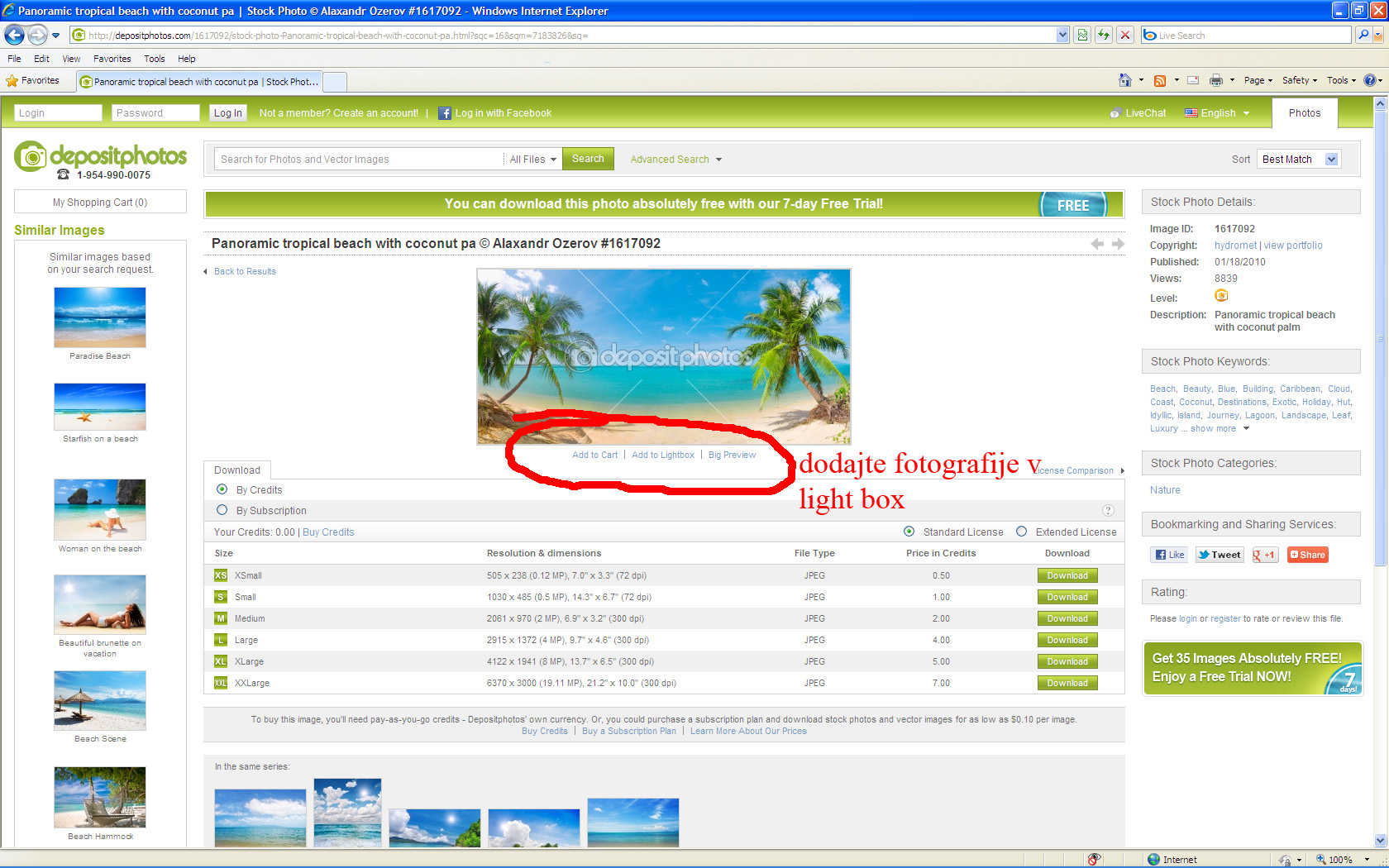Open the English language dropdown
Image resolution: width=1389 pixels, height=868 pixels.
1217,113
